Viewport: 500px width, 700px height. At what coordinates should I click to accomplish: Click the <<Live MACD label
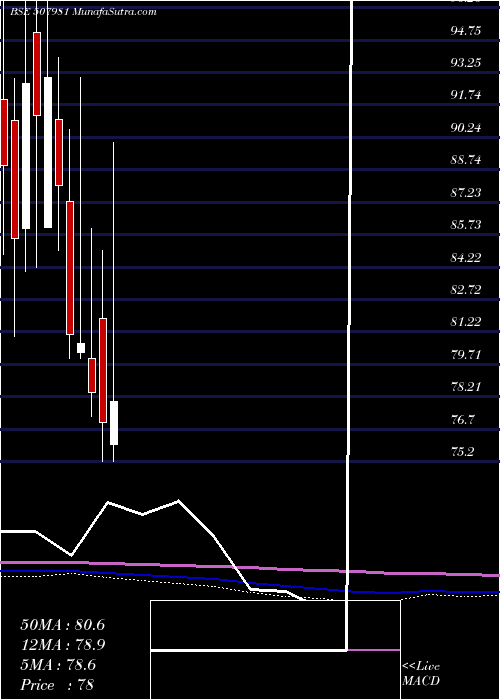pyautogui.click(x=421, y=674)
